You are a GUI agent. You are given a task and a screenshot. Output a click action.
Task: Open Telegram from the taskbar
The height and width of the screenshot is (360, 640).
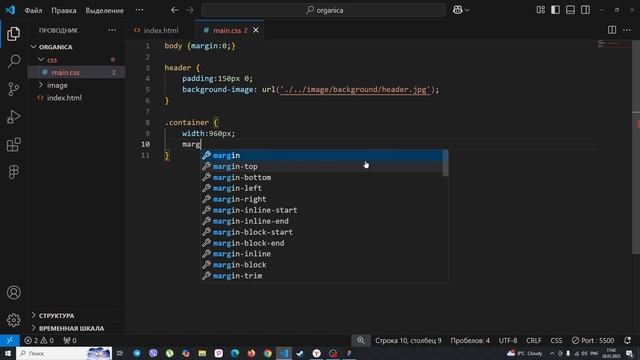click(137, 353)
